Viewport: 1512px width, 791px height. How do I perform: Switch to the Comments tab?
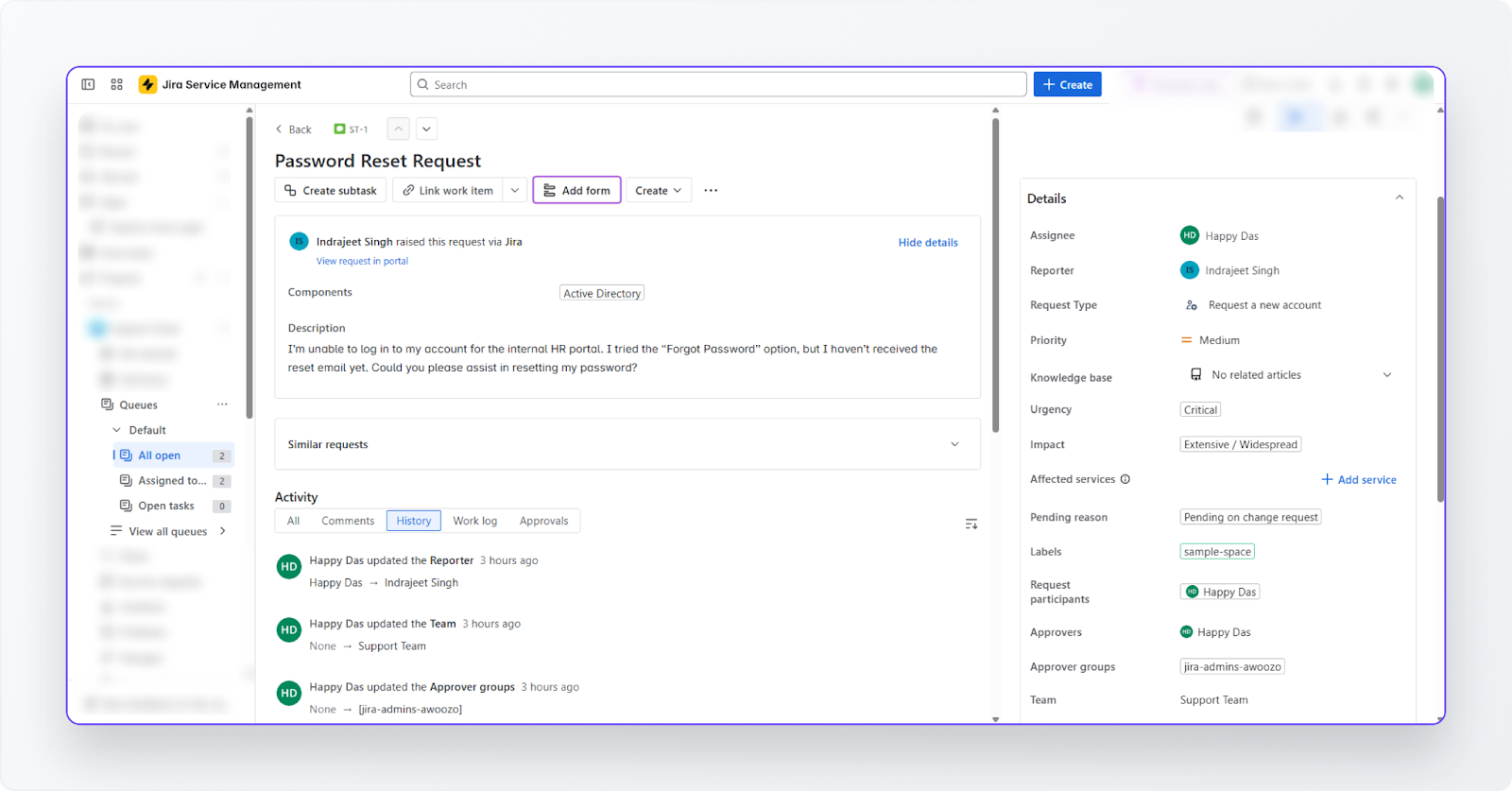coord(348,521)
